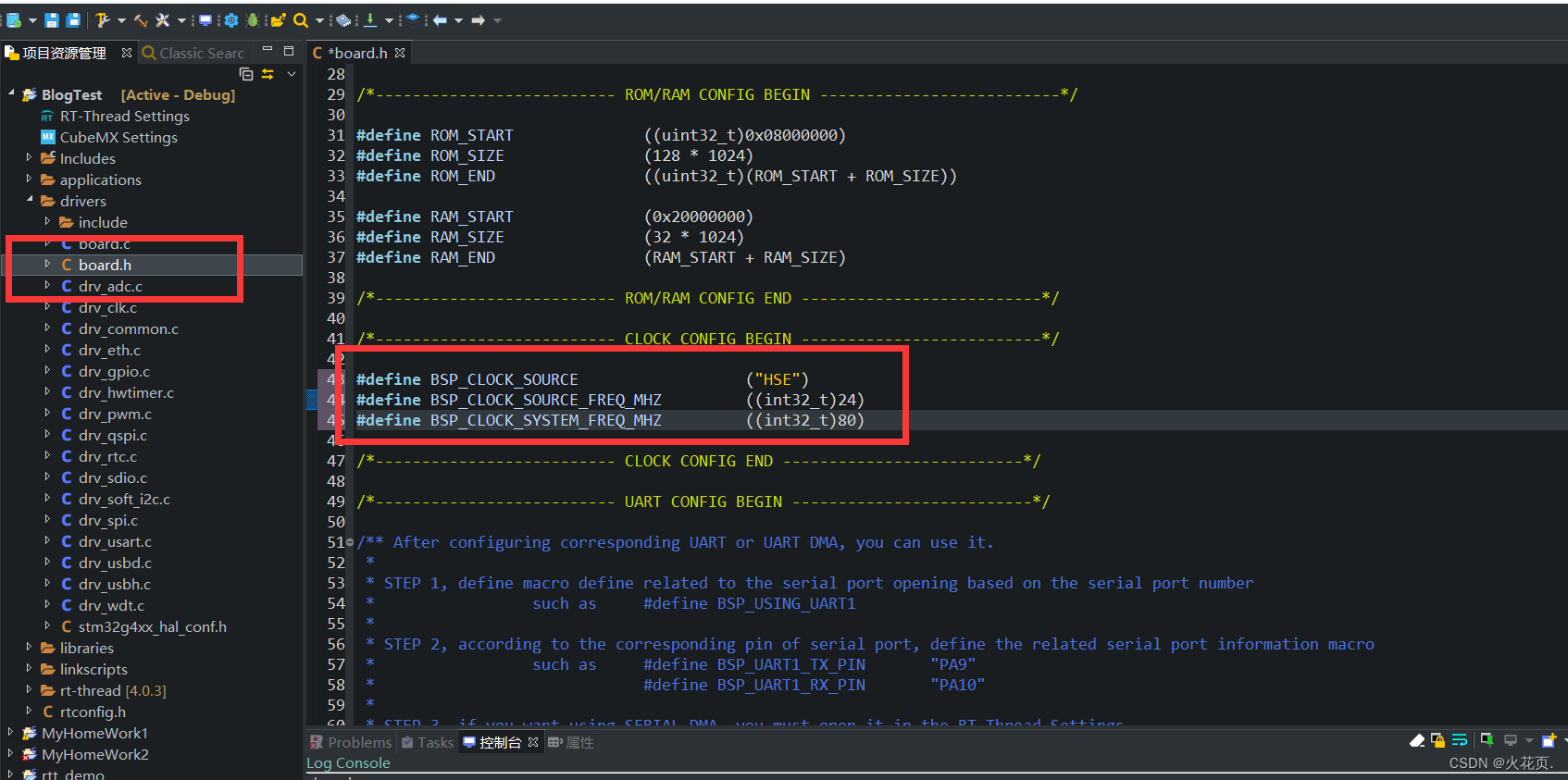Expand the libraries folder
The width and height of the screenshot is (1568, 780).
29,647
